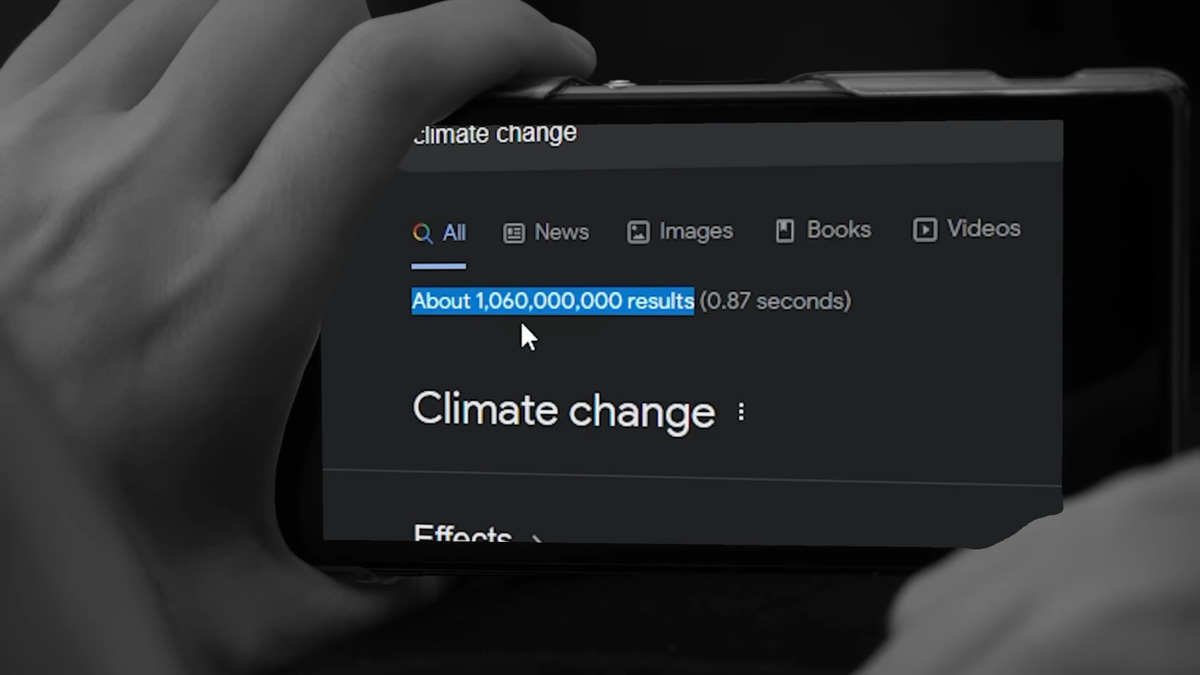Open the Effects section label

462,536
